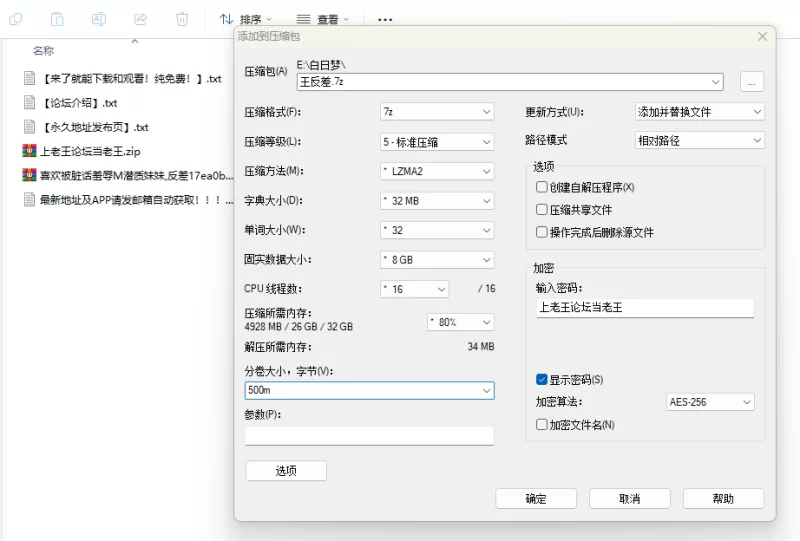
Task: Expand the 压缩等级 dropdown
Action: [436, 142]
